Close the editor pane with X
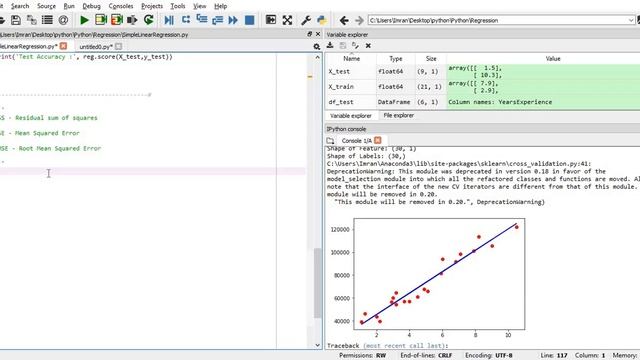The width and height of the screenshot is (640, 360). (318, 35)
